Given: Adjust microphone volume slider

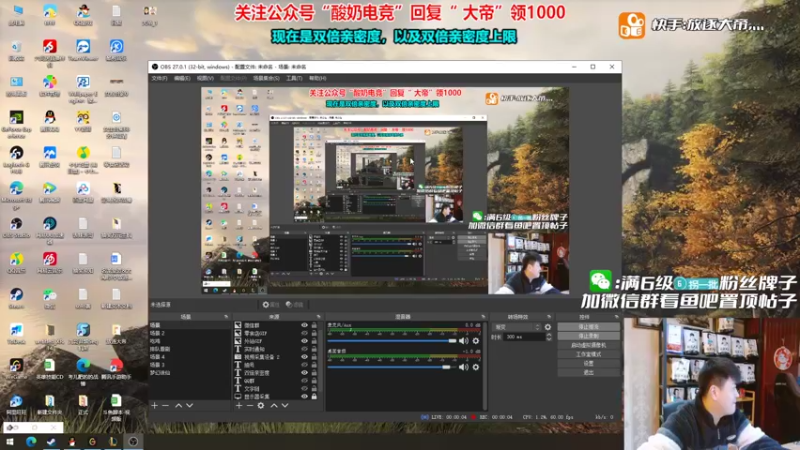Looking at the screenshot, I should [x=392, y=340].
